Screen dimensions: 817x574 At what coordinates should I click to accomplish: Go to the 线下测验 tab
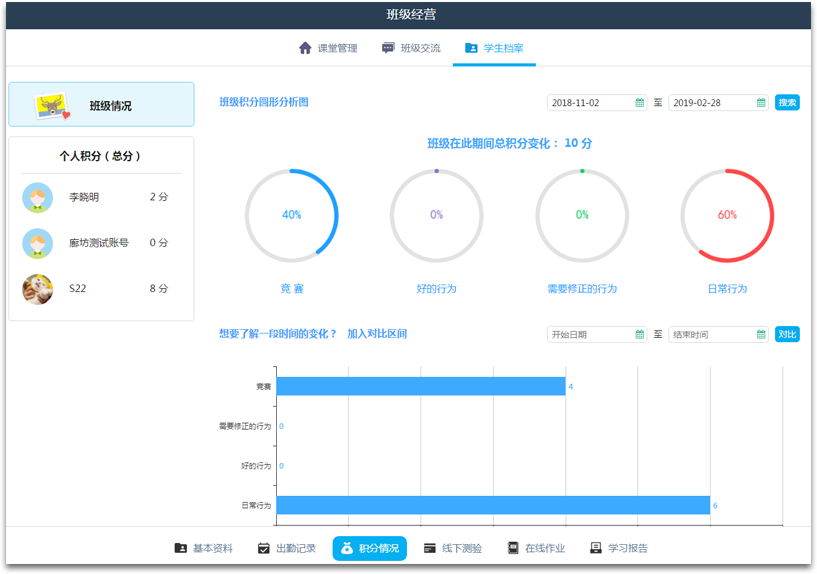(452, 548)
